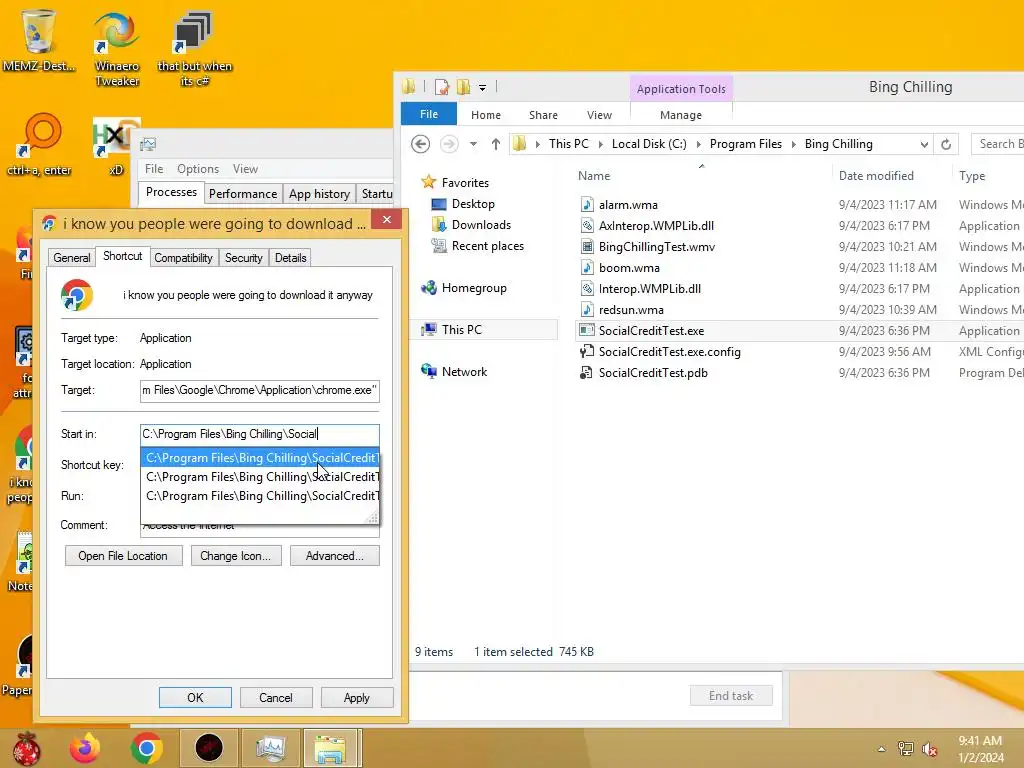The height and width of the screenshot is (768, 1024).
Task: Click Apply in properties dialog
Action: pyautogui.click(x=357, y=697)
